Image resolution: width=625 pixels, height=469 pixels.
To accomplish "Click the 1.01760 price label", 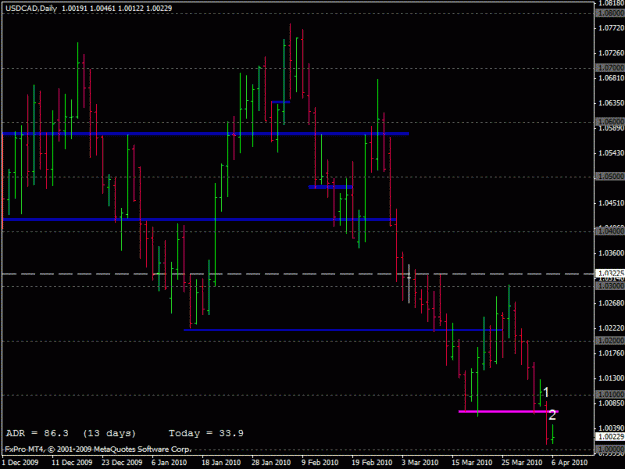I will 611,353.
